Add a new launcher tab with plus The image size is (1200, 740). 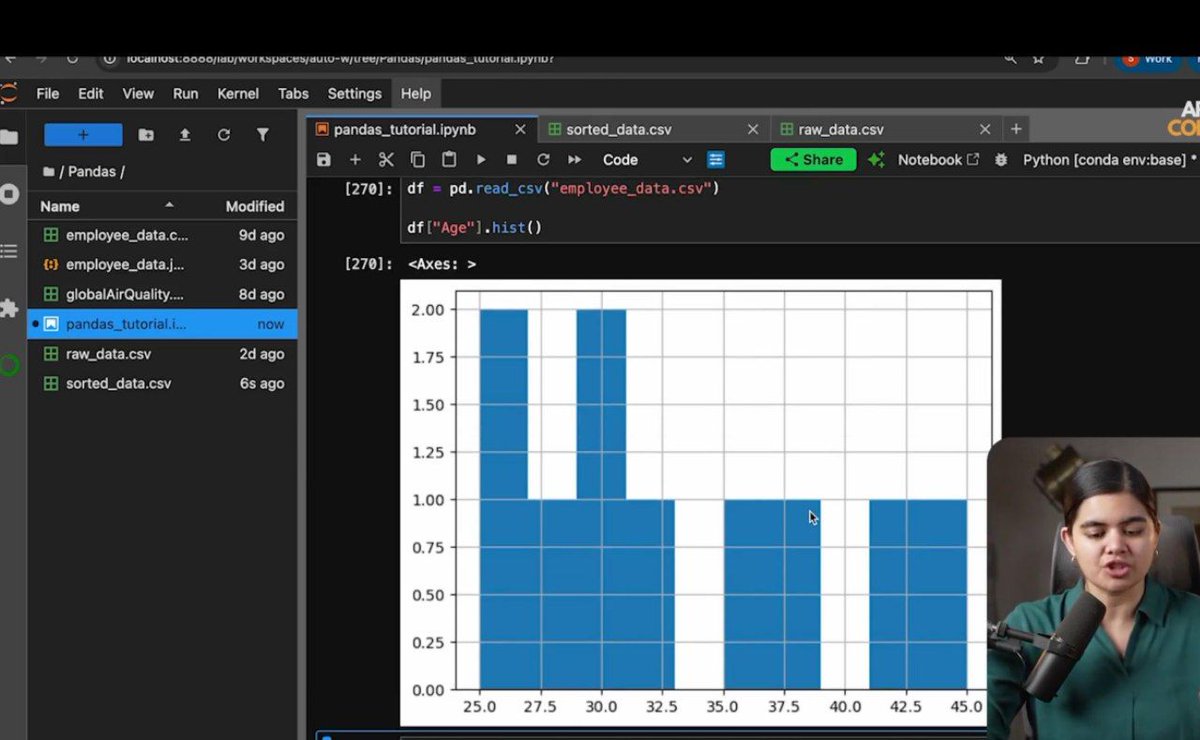coord(1016,130)
